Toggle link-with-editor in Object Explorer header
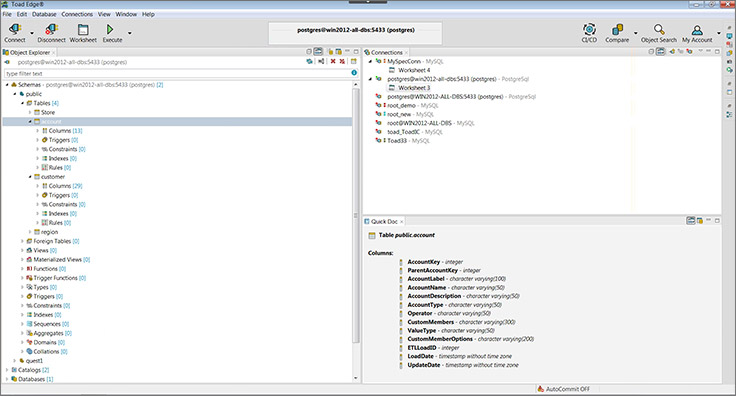Screen dimensions: 736x396 pyautogui.click(x=318, y=51)
